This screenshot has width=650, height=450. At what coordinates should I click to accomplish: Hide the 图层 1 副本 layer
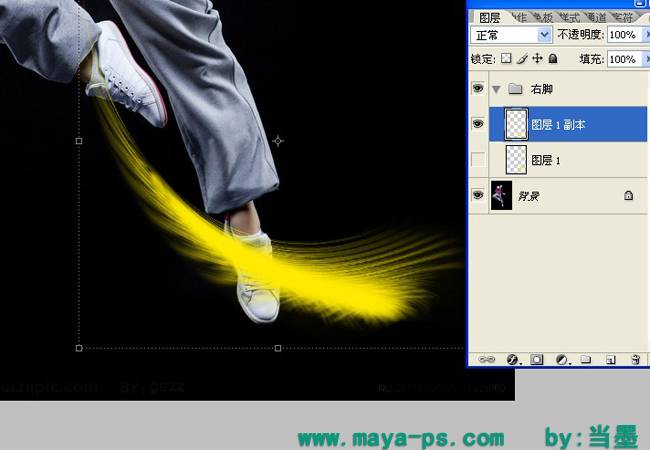[478, 124]
